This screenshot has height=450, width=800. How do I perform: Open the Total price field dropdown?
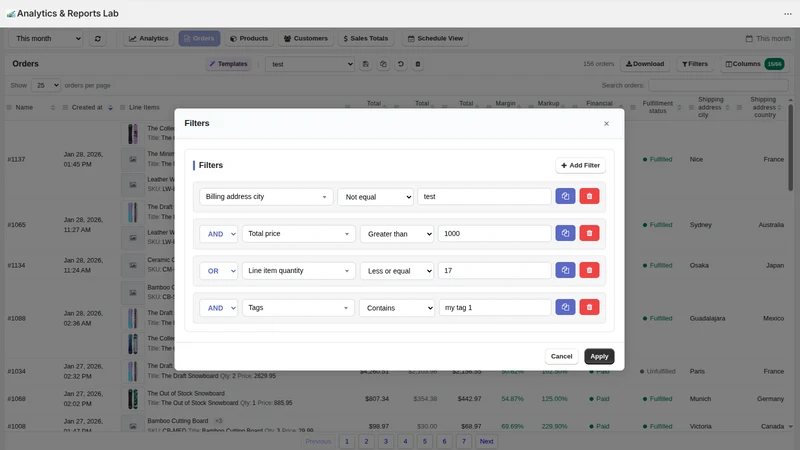coord(298,234)
